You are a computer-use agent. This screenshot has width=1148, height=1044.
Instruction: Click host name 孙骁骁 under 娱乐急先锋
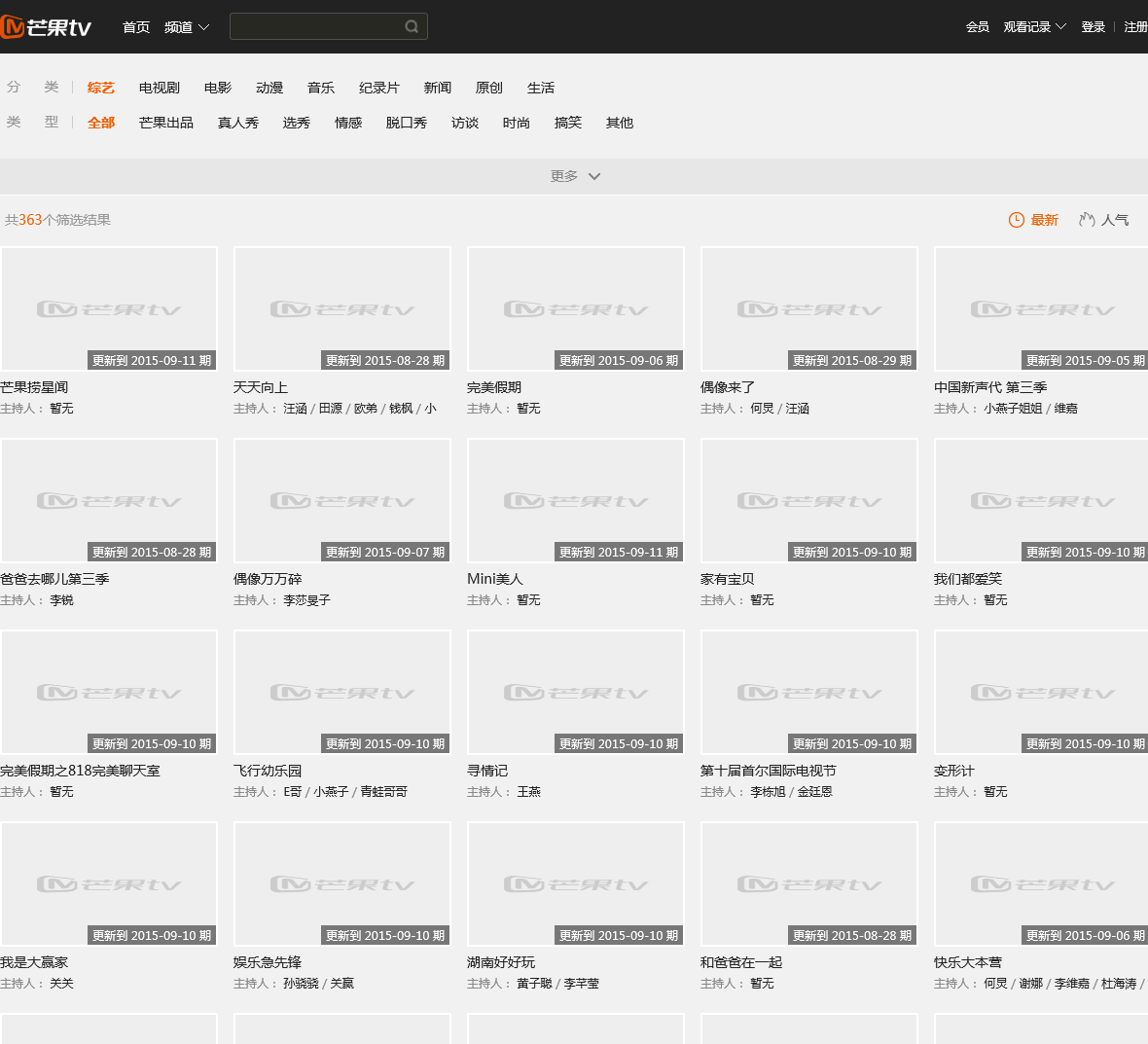tap(301, 984)
